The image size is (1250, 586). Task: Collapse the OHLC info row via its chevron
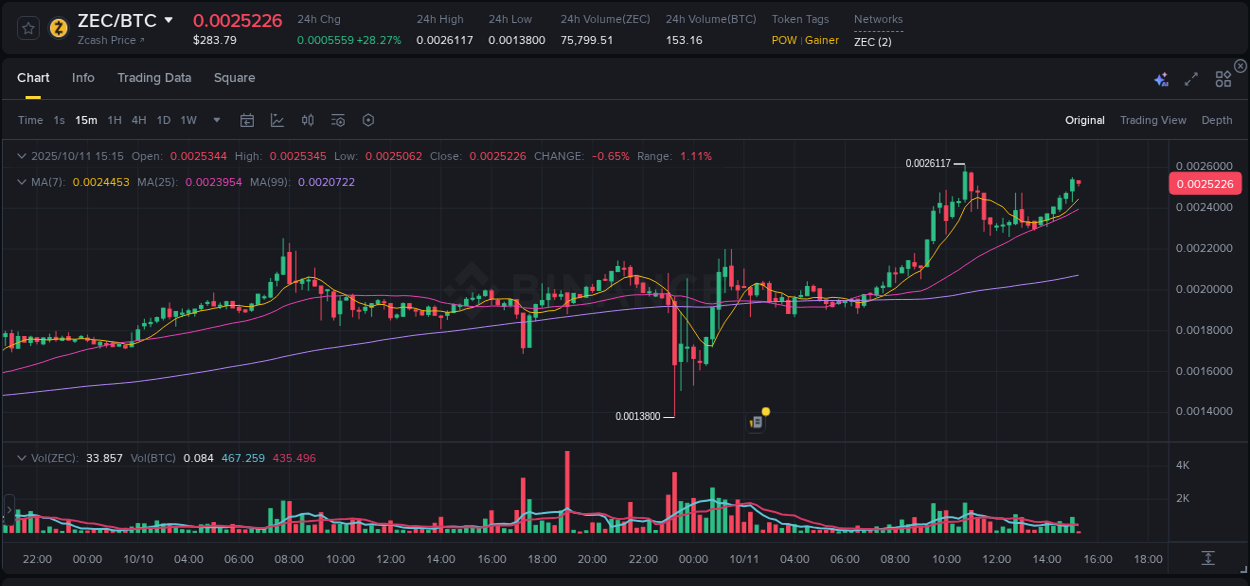21,156
